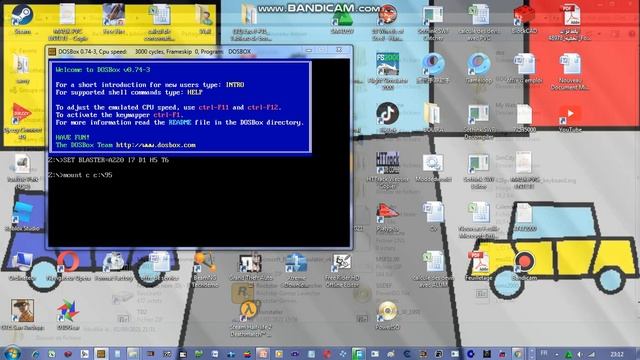The width and height of the screenshot is (640, 360).
Task: Click the FR language indicator in tray
Action: (x=544, y=353)
